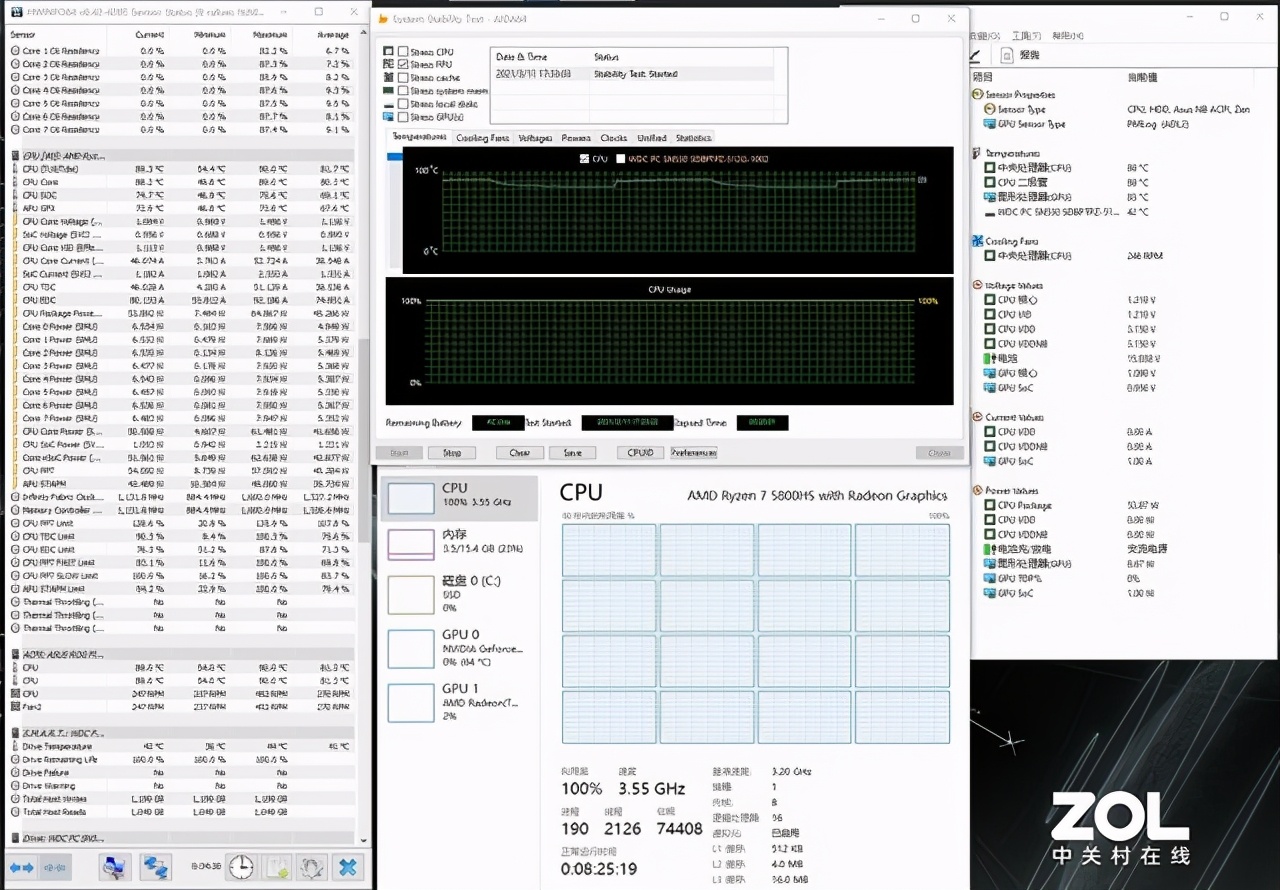The height and width of the screenshot is (890, 1280).
Task: Click the blue left-right arrows button in HWiNFO
Action: pyautogui.click(x=21, y=867)
